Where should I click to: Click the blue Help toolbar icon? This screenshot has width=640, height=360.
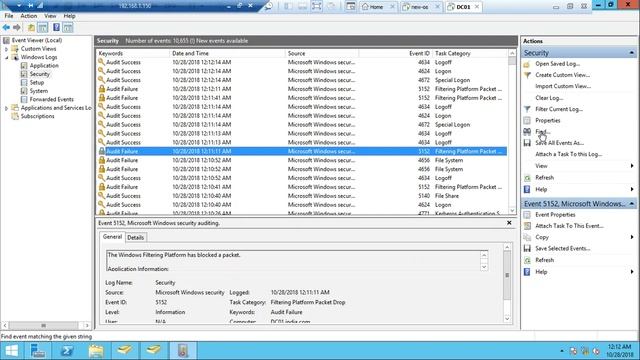click(56, 27)
